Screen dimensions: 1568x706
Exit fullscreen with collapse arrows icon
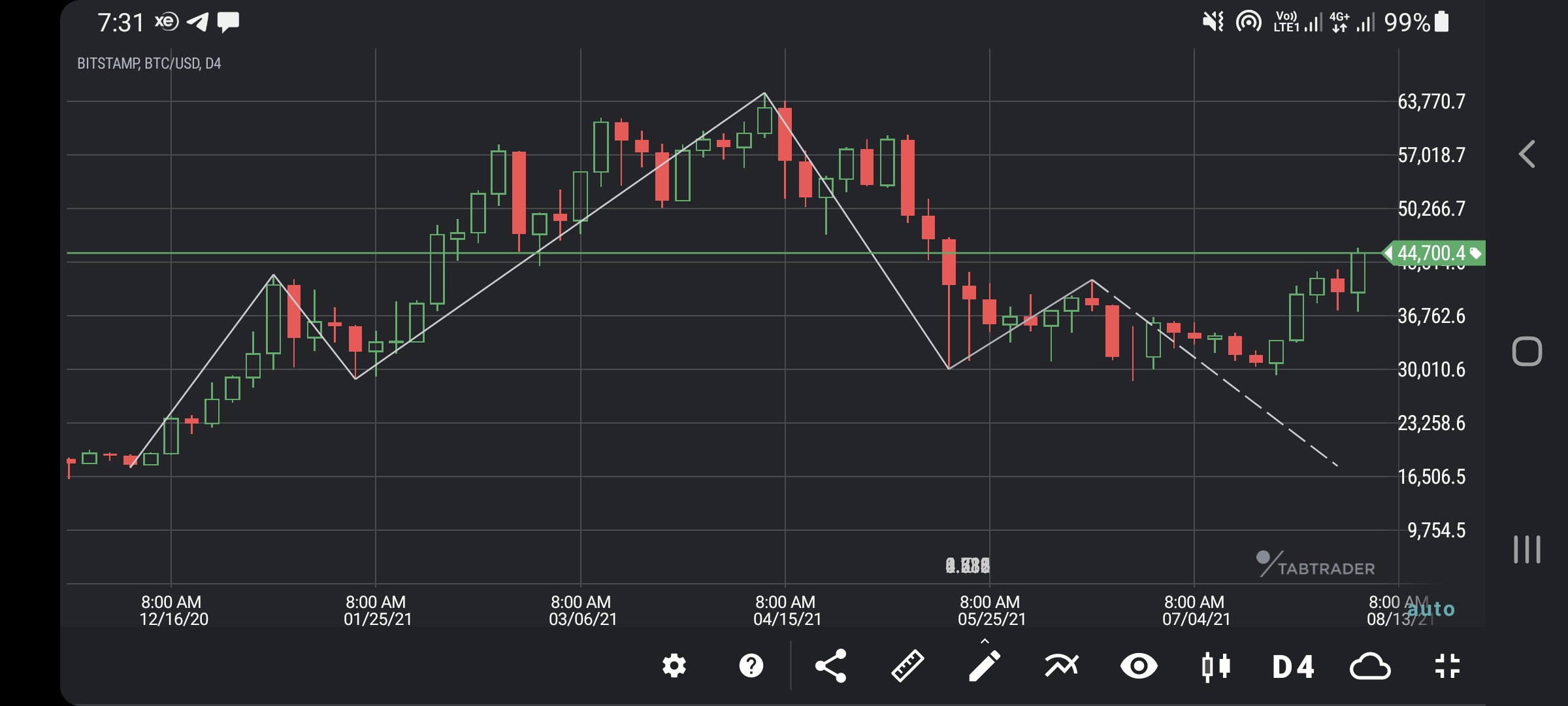pyautogui.click(x=1447, y=666)
